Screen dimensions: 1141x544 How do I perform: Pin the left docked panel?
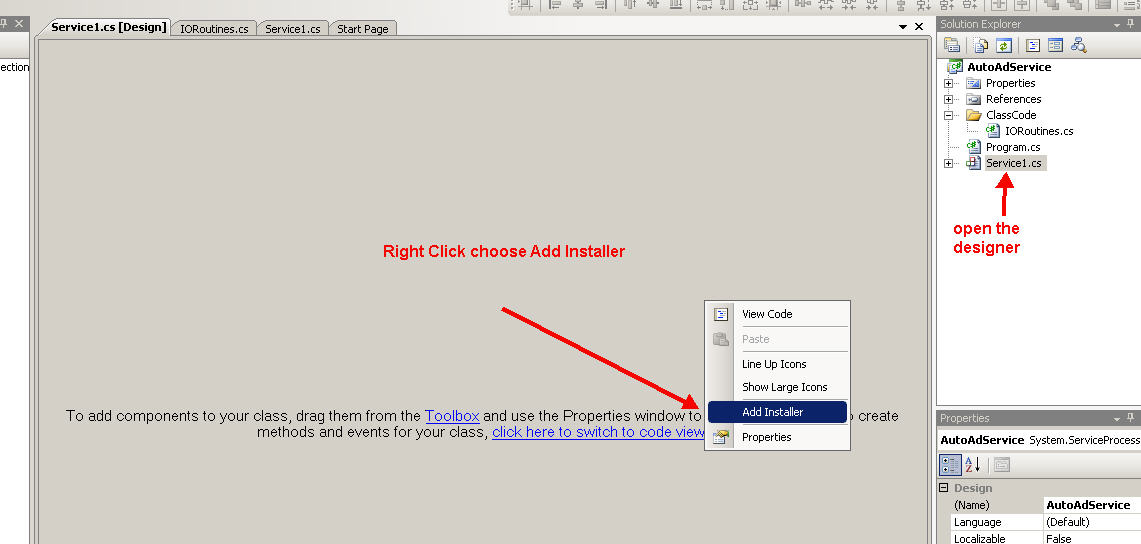4,23
